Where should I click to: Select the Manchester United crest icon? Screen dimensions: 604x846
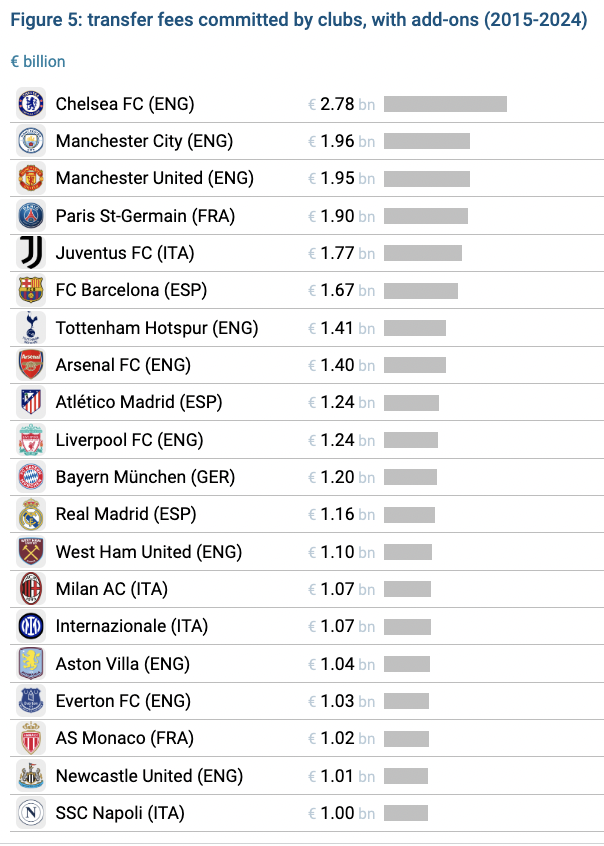point(31,178)
